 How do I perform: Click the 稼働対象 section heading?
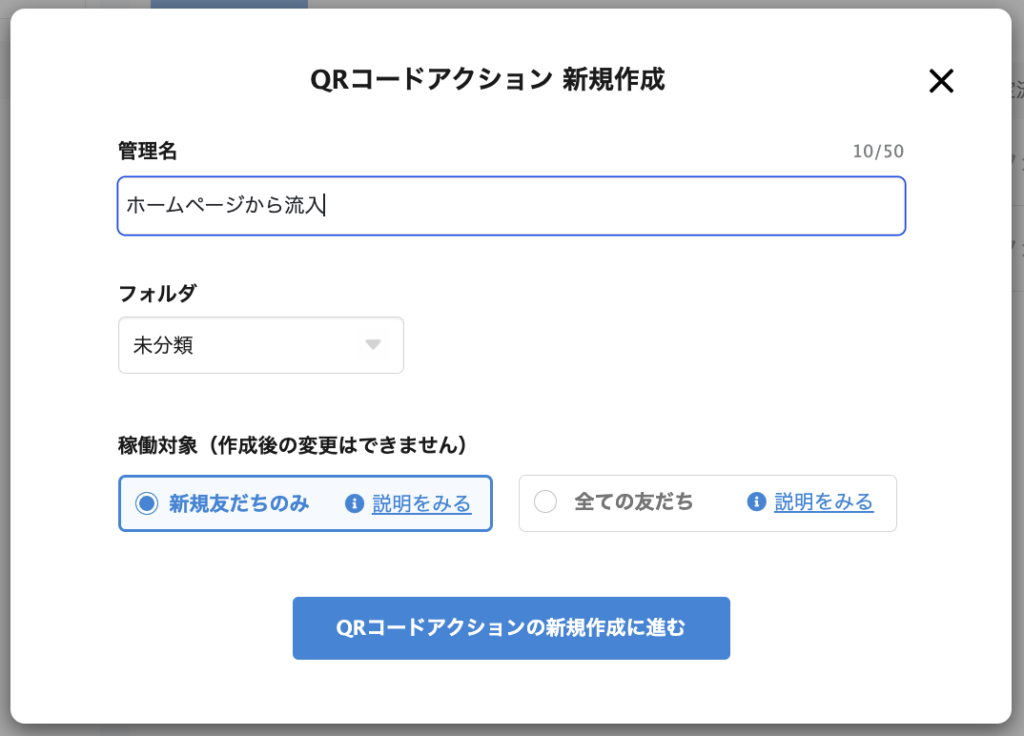(x=293, y=445)
